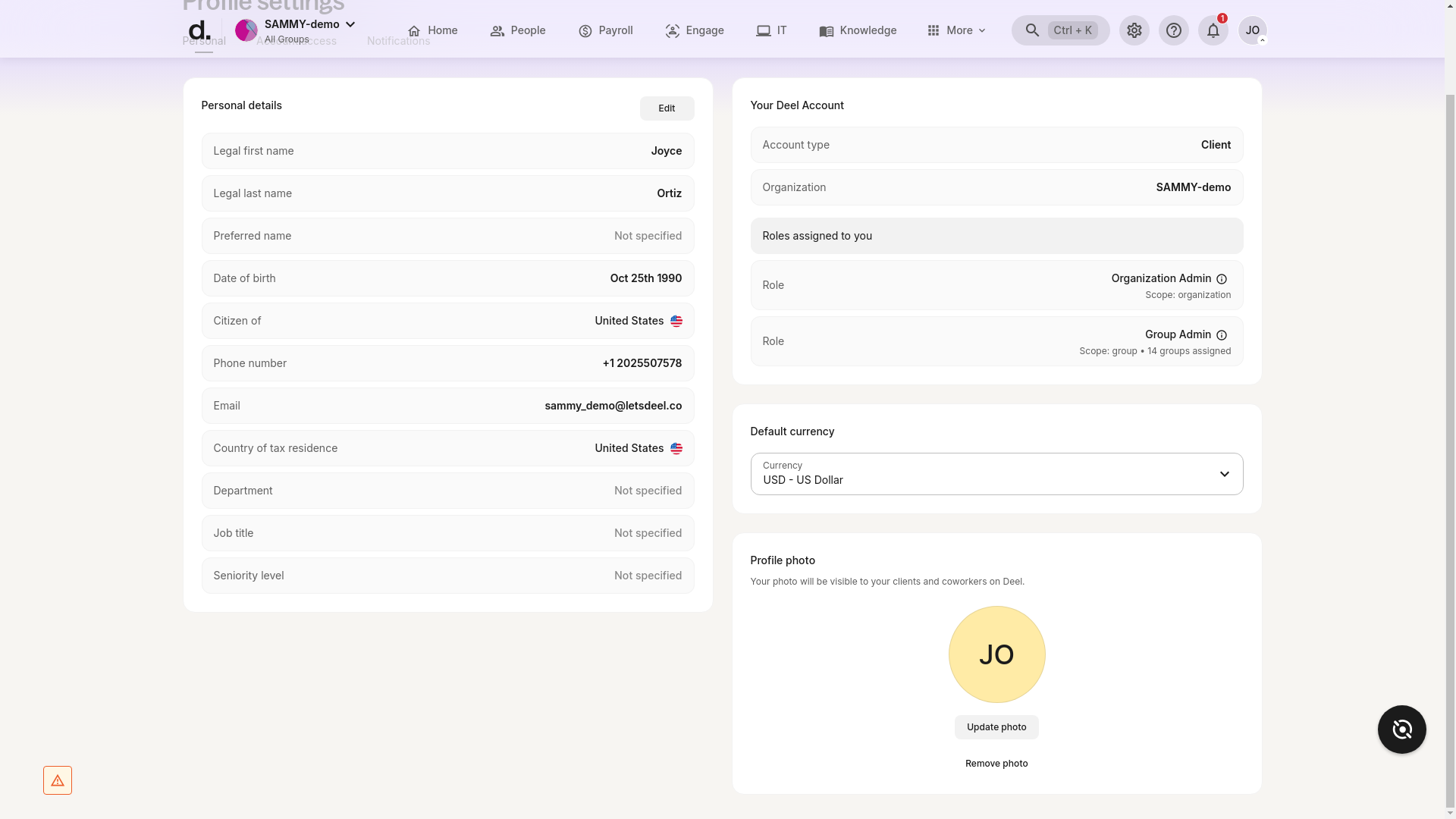Screen dimensions: 1456x819
Task: Click Job title Not specified value
Action: point(648,533)
